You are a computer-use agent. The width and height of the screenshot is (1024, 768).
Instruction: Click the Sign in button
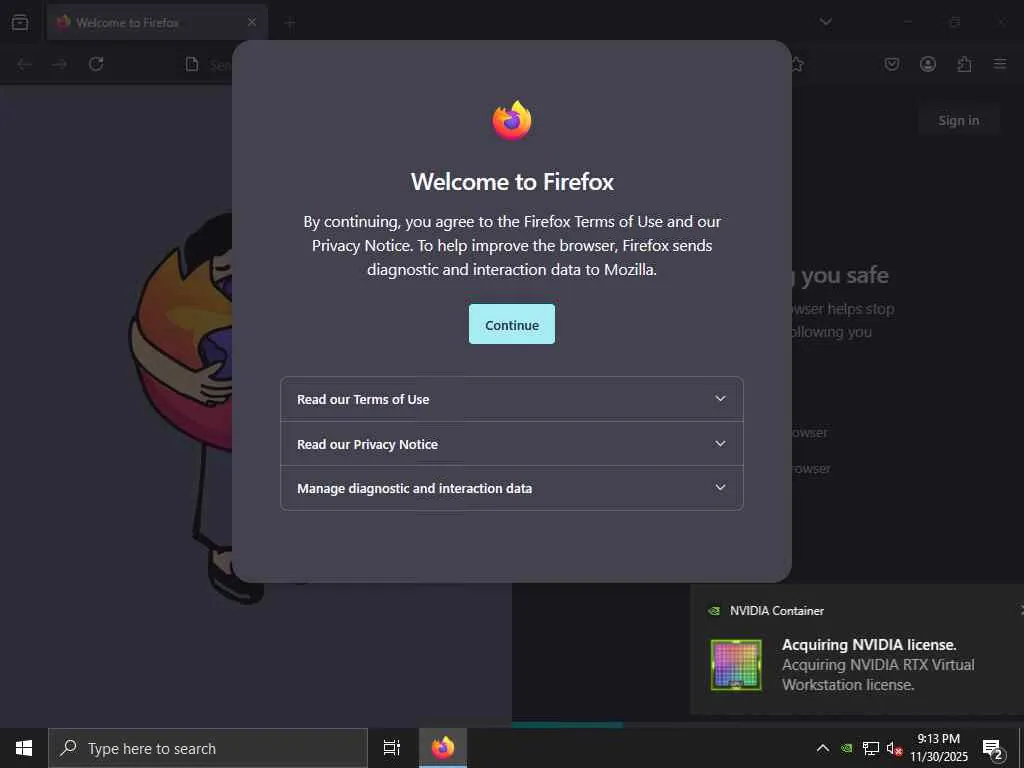click(x=958, y=120)
